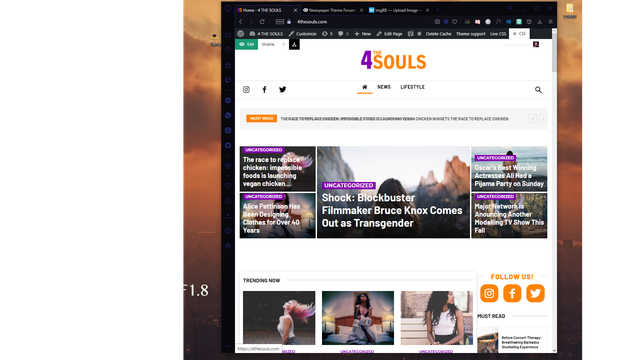640x360 pixels.
Task: Open Shock: Blockbuster Filmmaker Bruce Knox article
Action: 392,210
